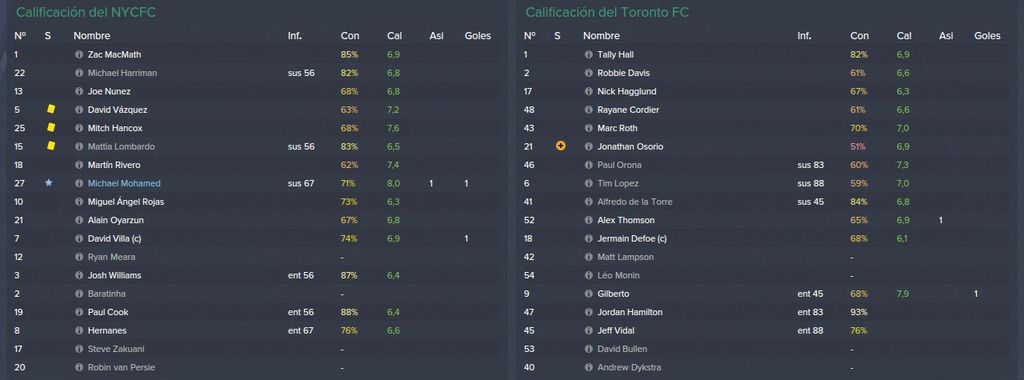Open Michael Mohamed's player profile
This screenshot has width=1024, height=380.
(x=124, y=183)
